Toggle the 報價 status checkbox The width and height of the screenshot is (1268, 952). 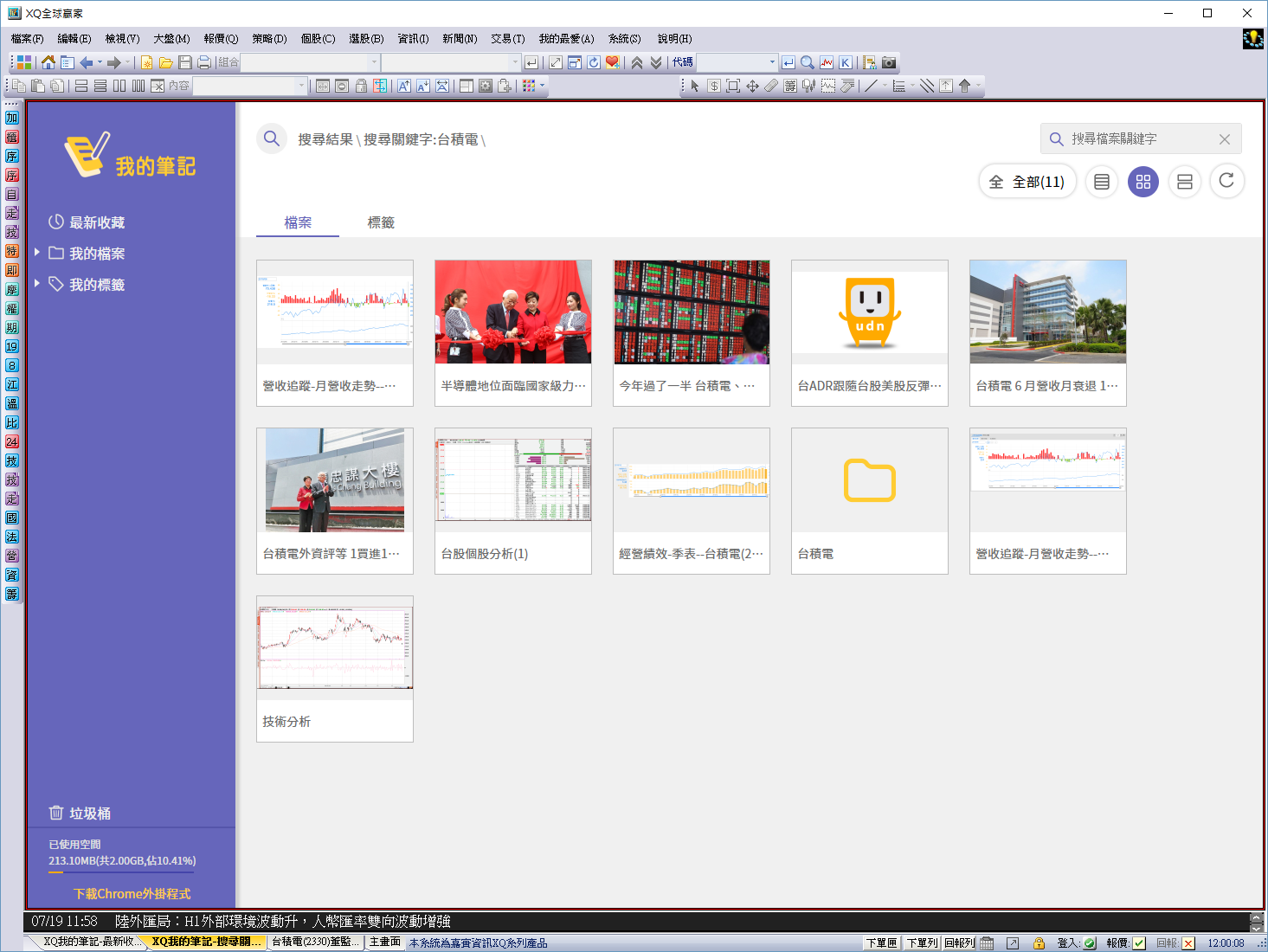coord(1139,943)
